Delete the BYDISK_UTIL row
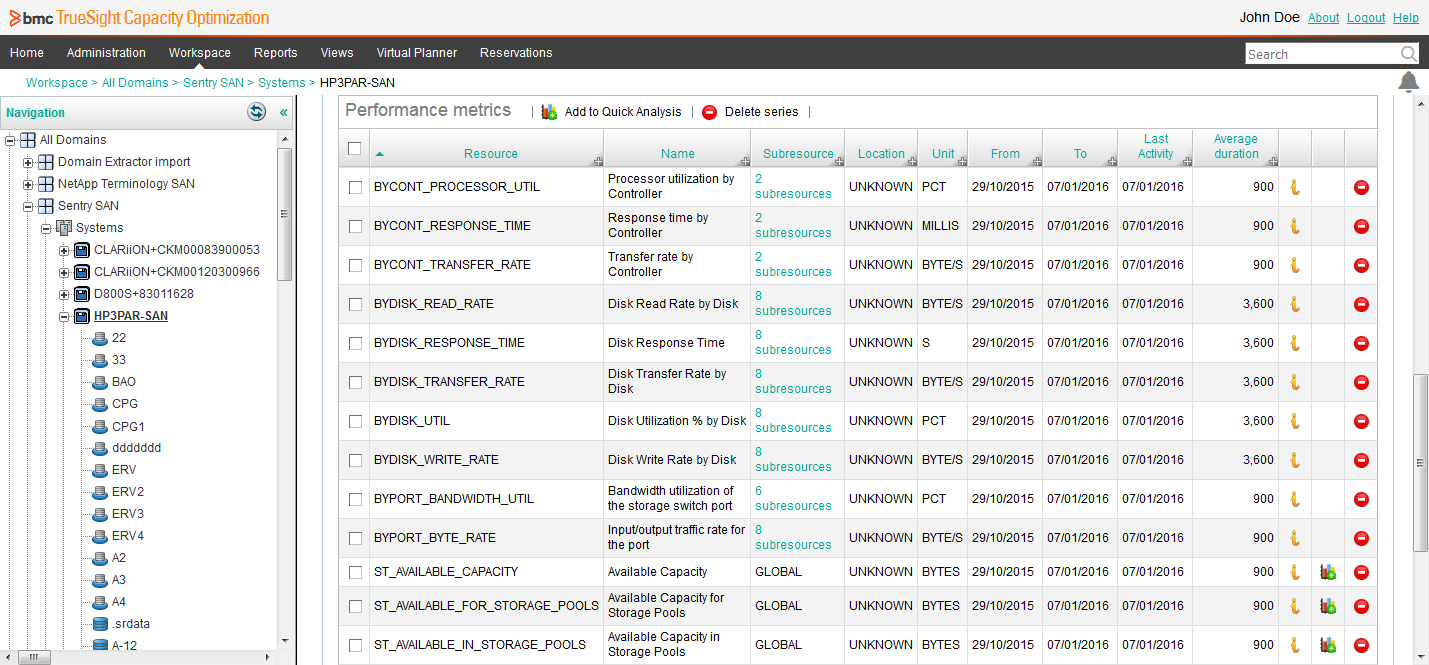Viewport: 1429px width, 665px height. point(1361,421)
